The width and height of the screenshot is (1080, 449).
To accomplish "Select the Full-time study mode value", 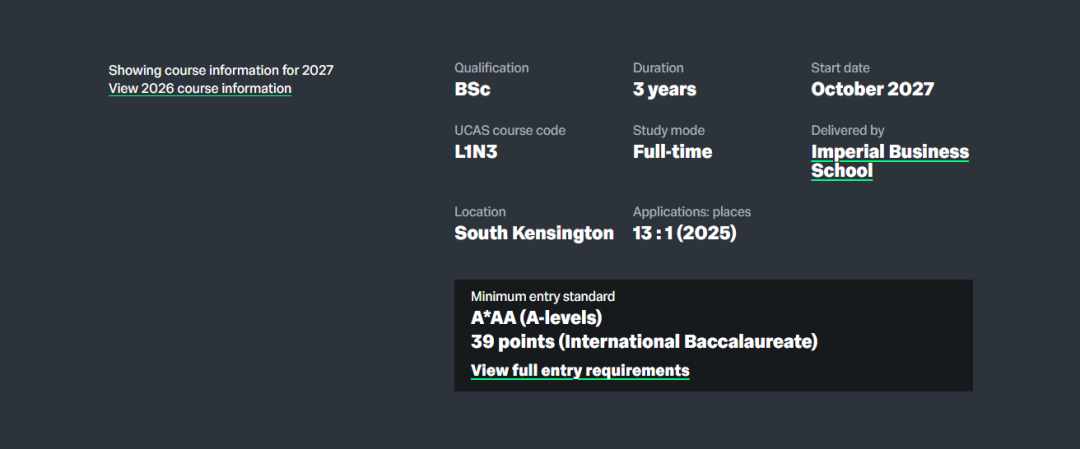I will [x=672, y=152].
